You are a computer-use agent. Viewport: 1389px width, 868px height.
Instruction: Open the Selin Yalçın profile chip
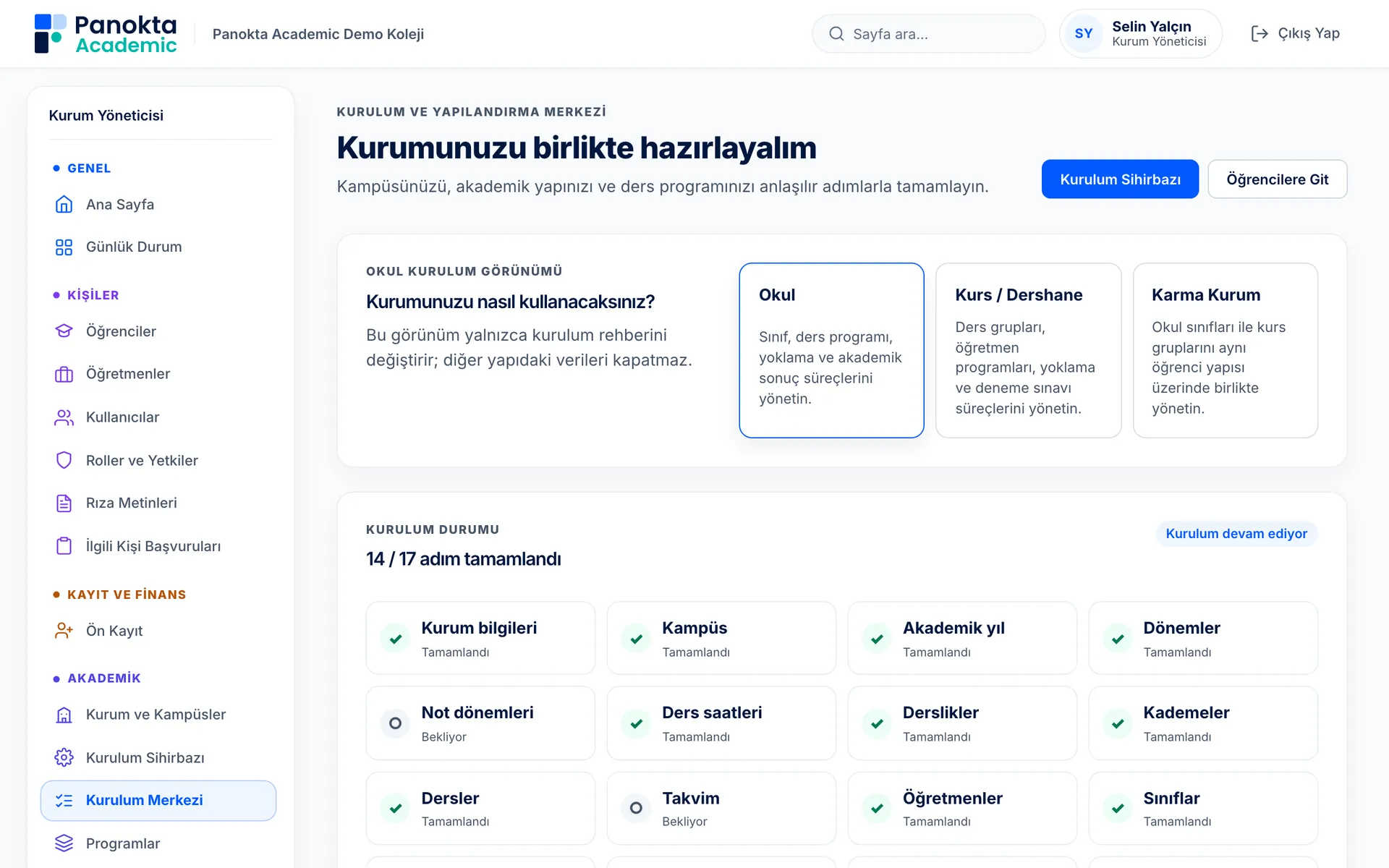click(1141, 34)
